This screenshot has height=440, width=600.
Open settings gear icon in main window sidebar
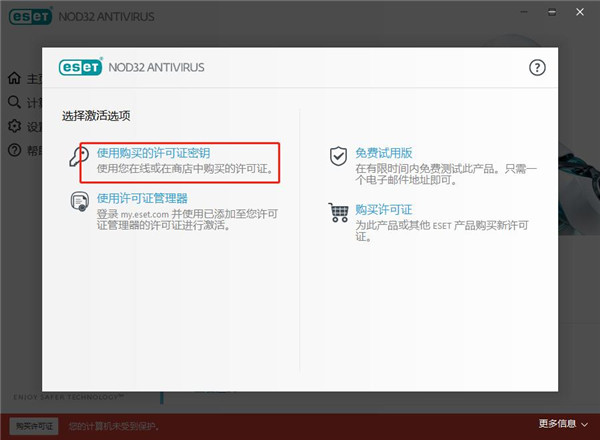15,126
